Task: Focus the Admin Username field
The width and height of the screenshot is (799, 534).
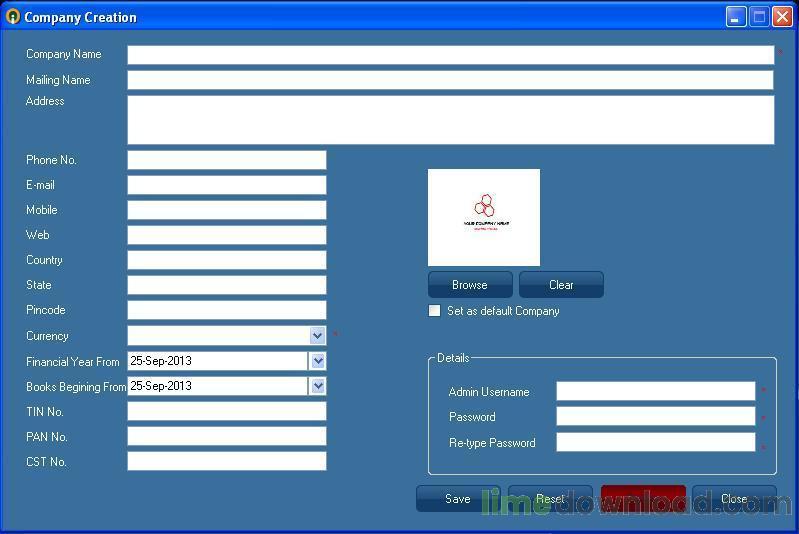Action: tap(656, 391)
